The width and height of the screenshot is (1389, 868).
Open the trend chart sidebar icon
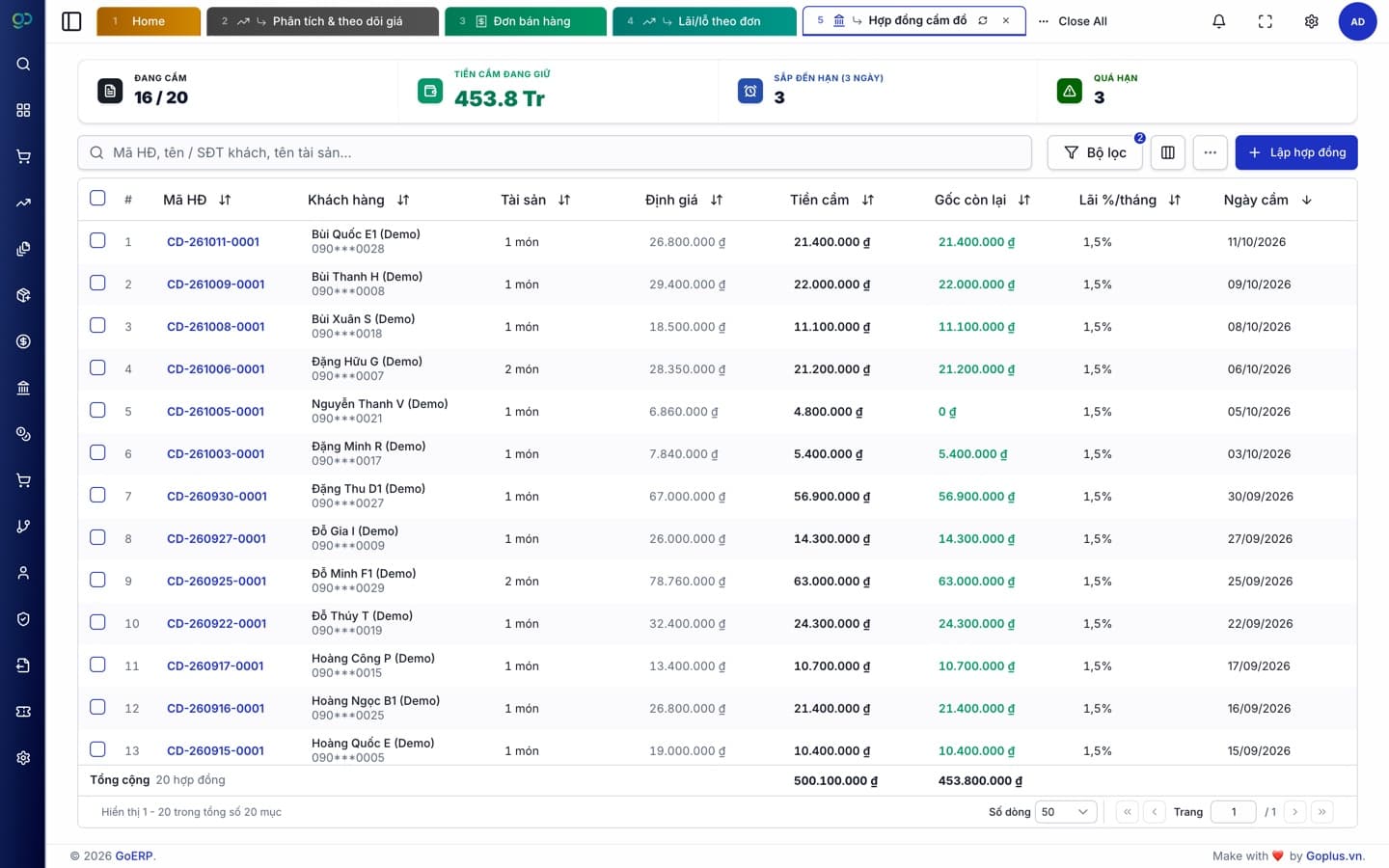pos(23,203)
